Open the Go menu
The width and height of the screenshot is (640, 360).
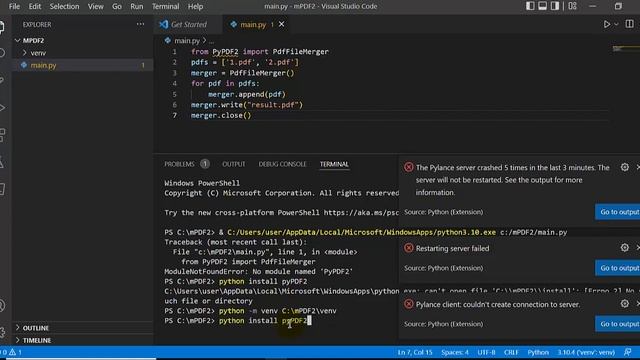click(x=117, y=7)
